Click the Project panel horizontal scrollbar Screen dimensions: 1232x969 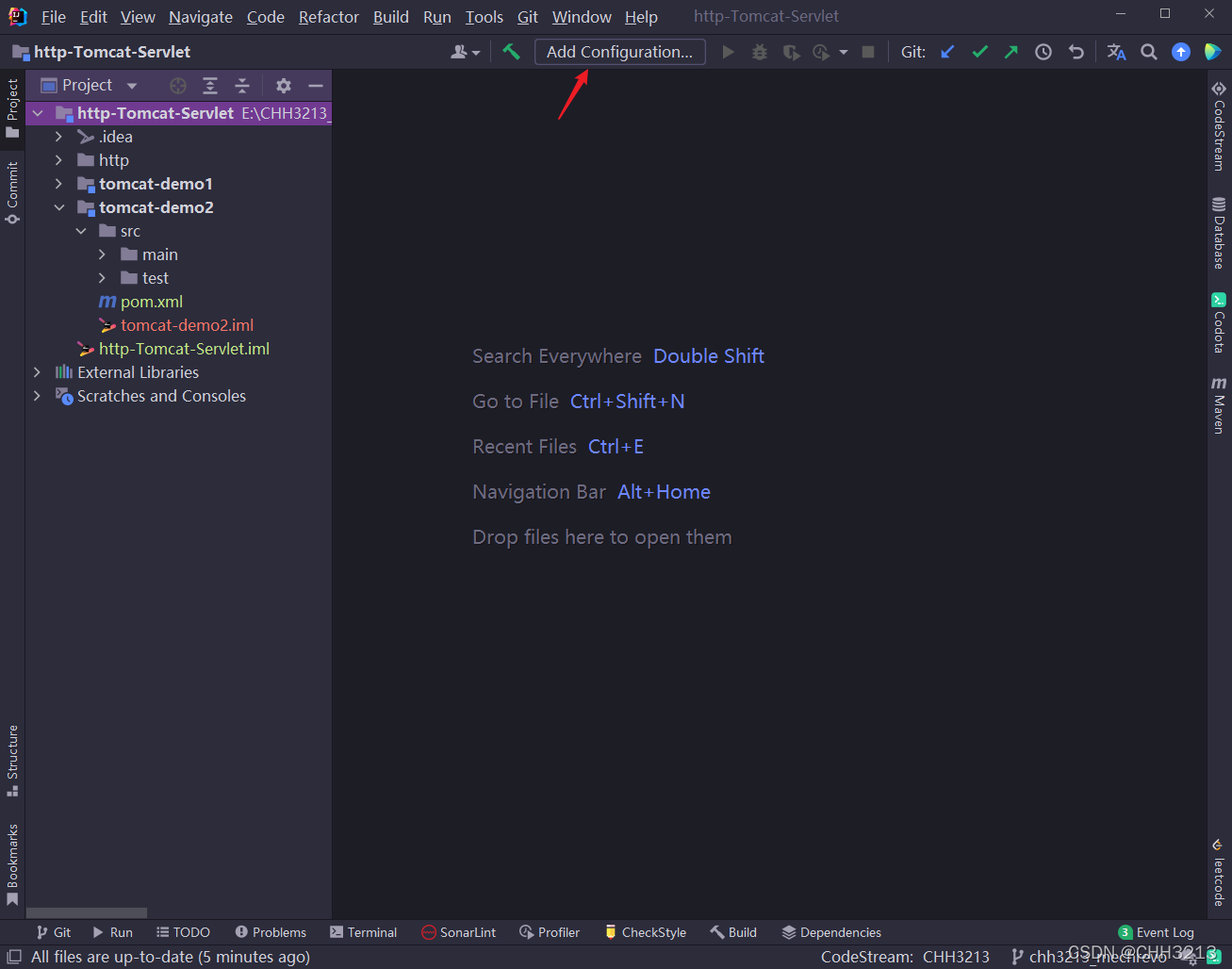87,913
